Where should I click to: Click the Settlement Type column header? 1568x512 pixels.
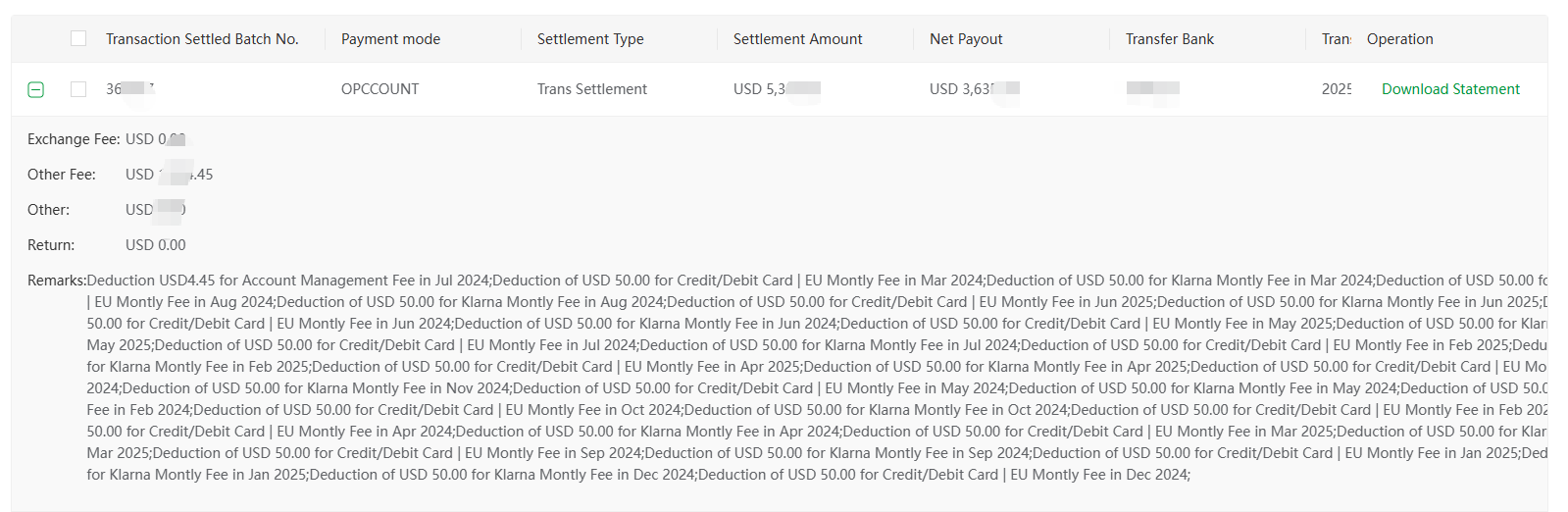click(590, 39)
